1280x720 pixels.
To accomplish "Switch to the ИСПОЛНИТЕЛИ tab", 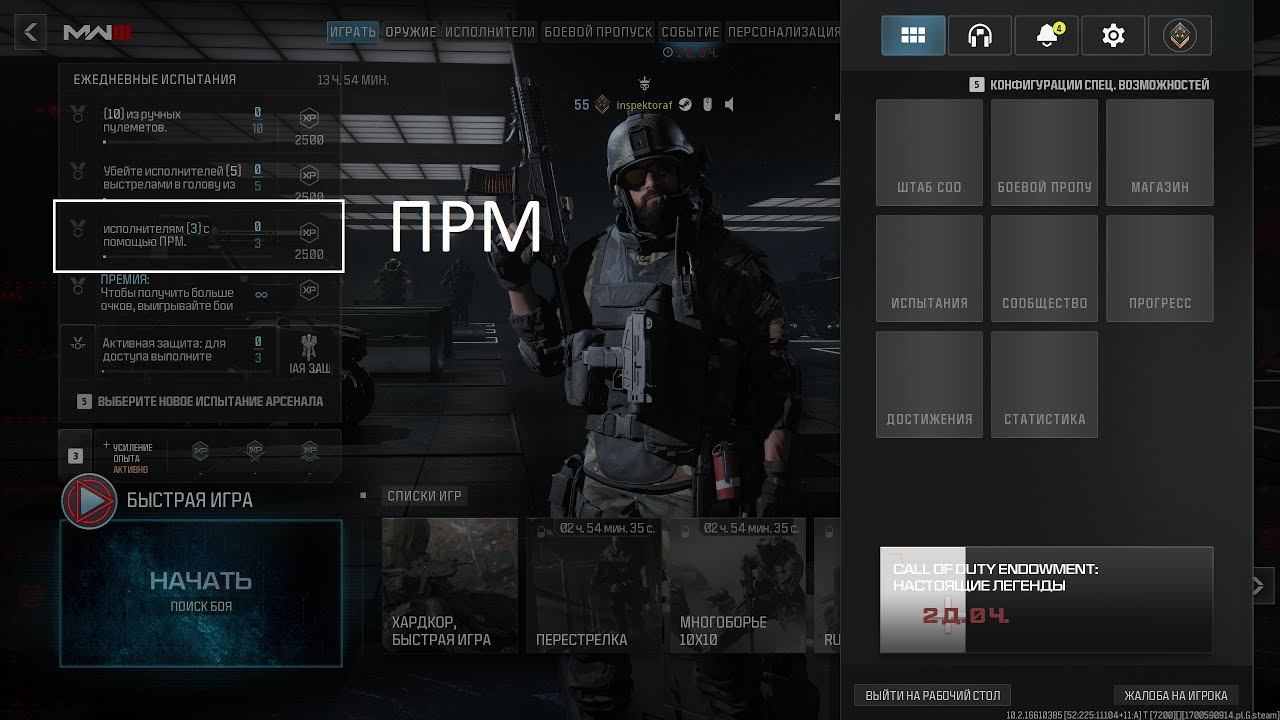I will (x=490, y=32).
